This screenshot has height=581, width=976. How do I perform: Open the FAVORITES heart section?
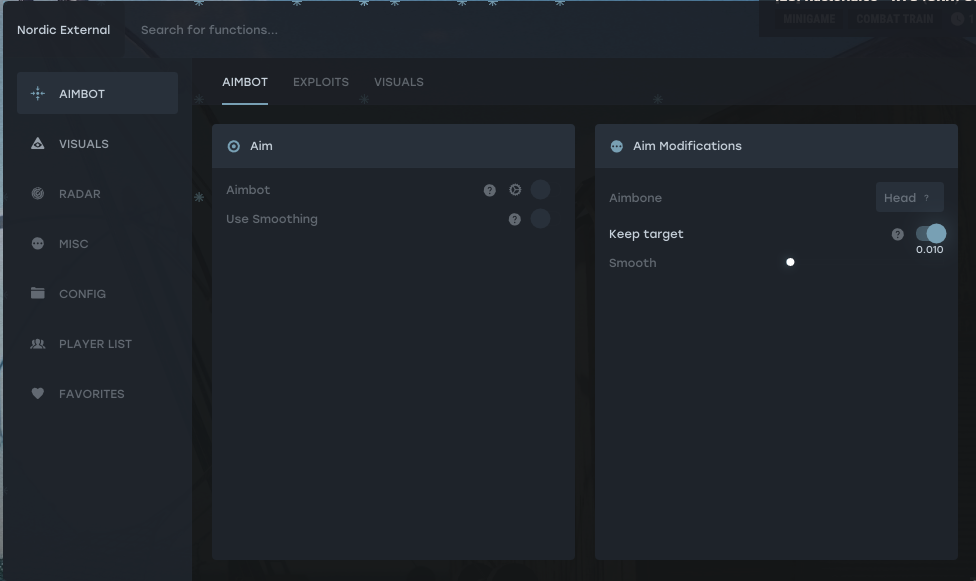tap(97, 394)
